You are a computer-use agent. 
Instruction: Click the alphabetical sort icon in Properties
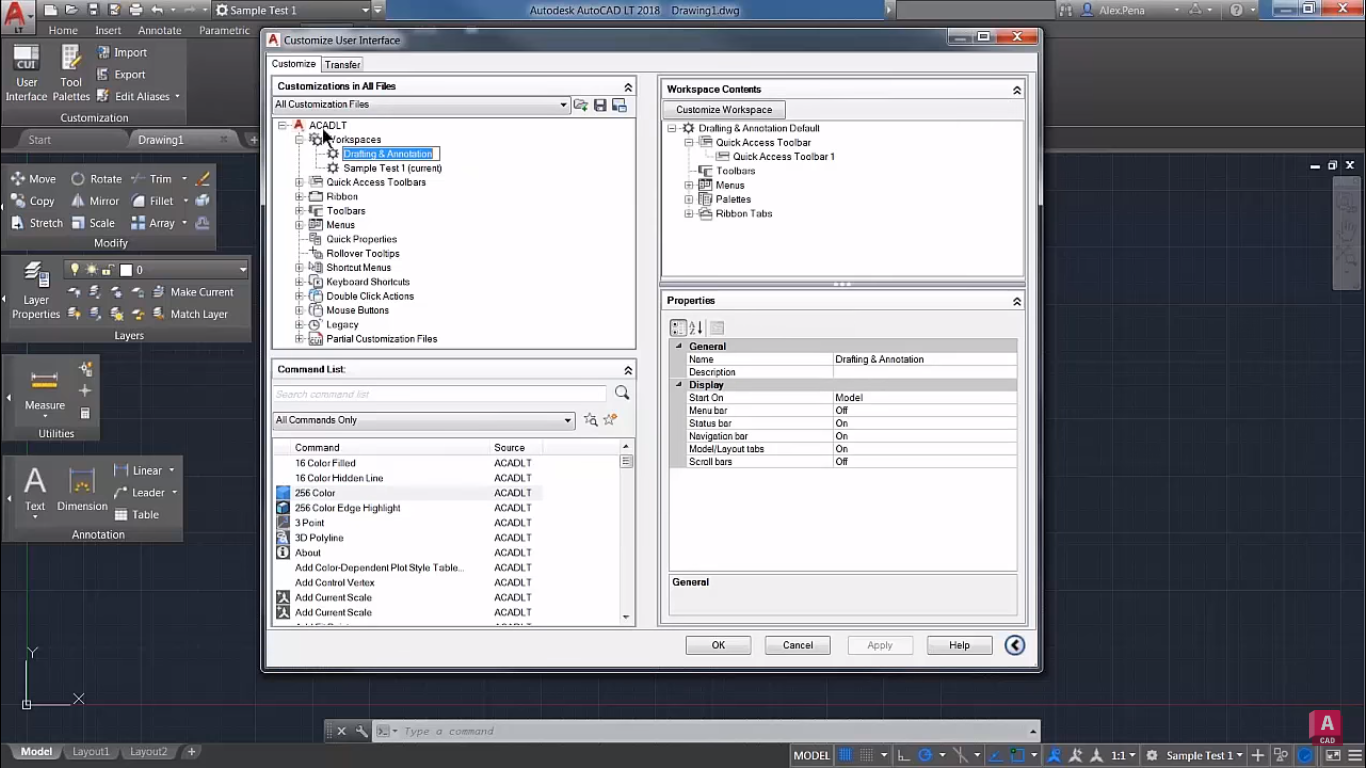697,328
